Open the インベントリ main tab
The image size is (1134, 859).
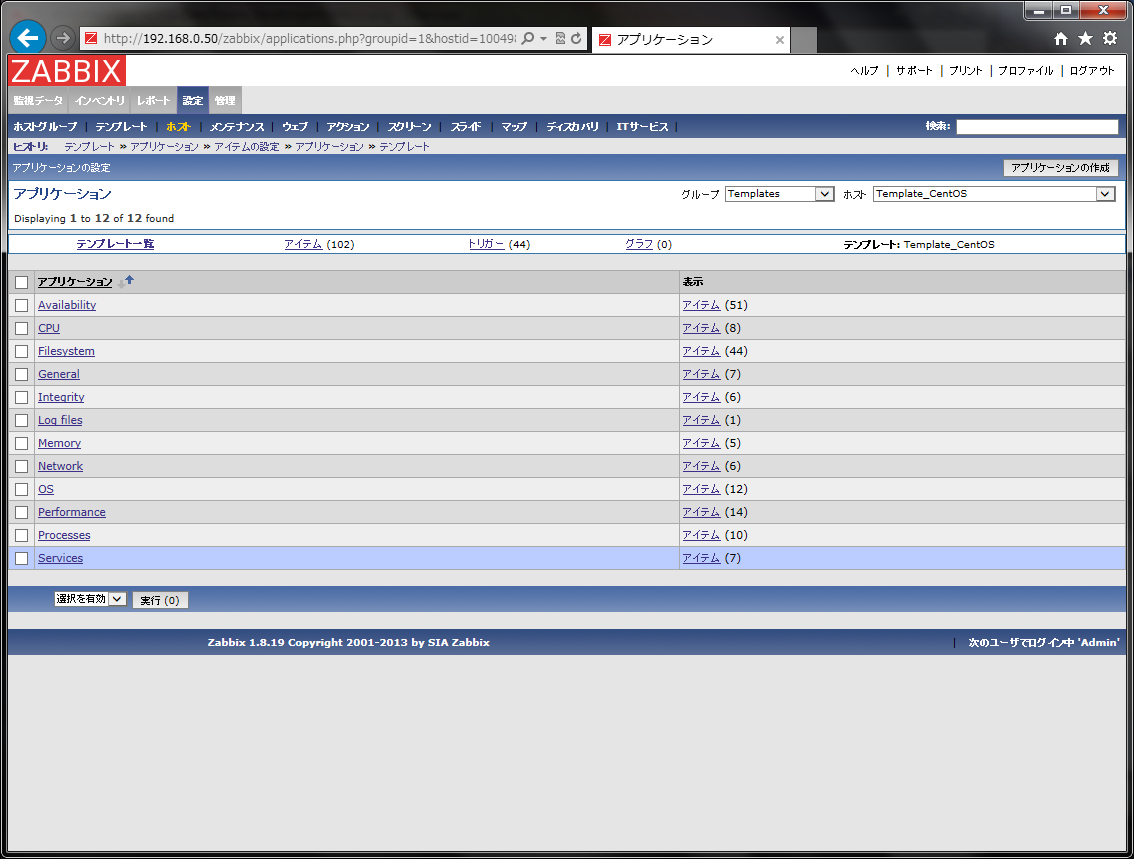coord(100,101)
